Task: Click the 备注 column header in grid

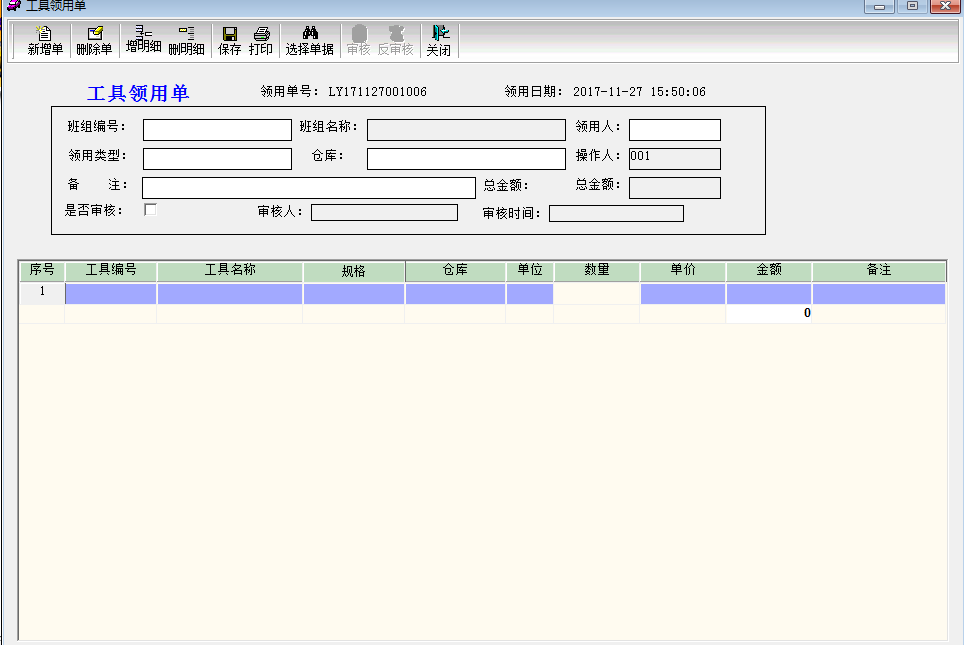Action: [879, 271]
